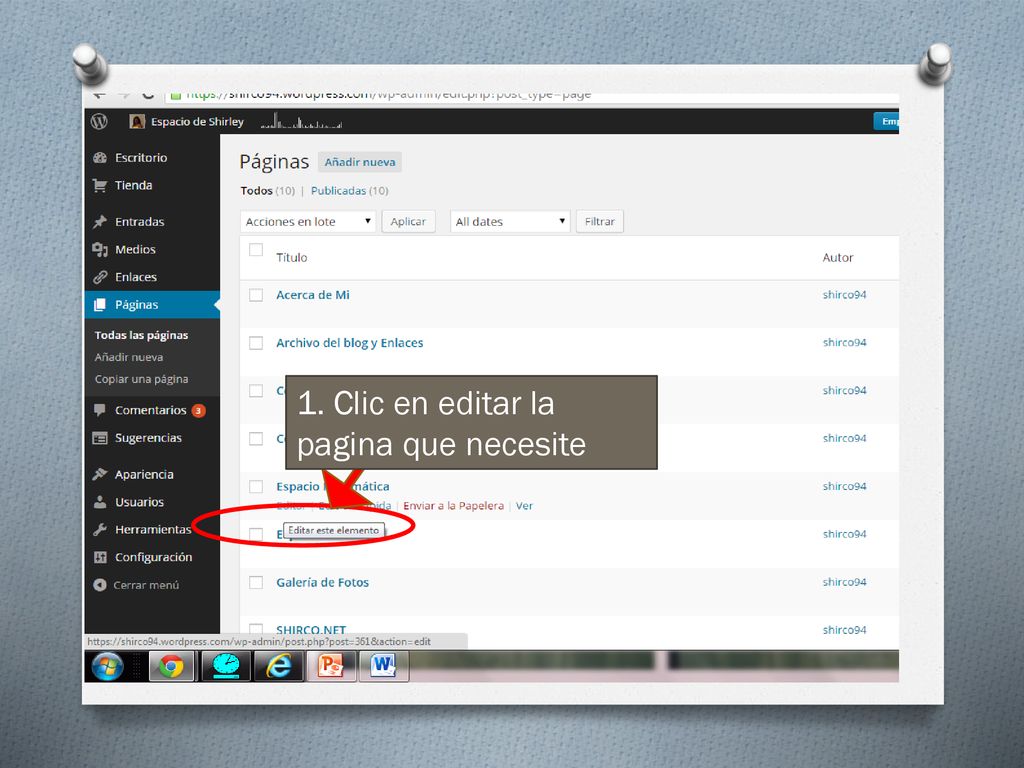Click the Herramientas wrench icon

tap(100, 530)
